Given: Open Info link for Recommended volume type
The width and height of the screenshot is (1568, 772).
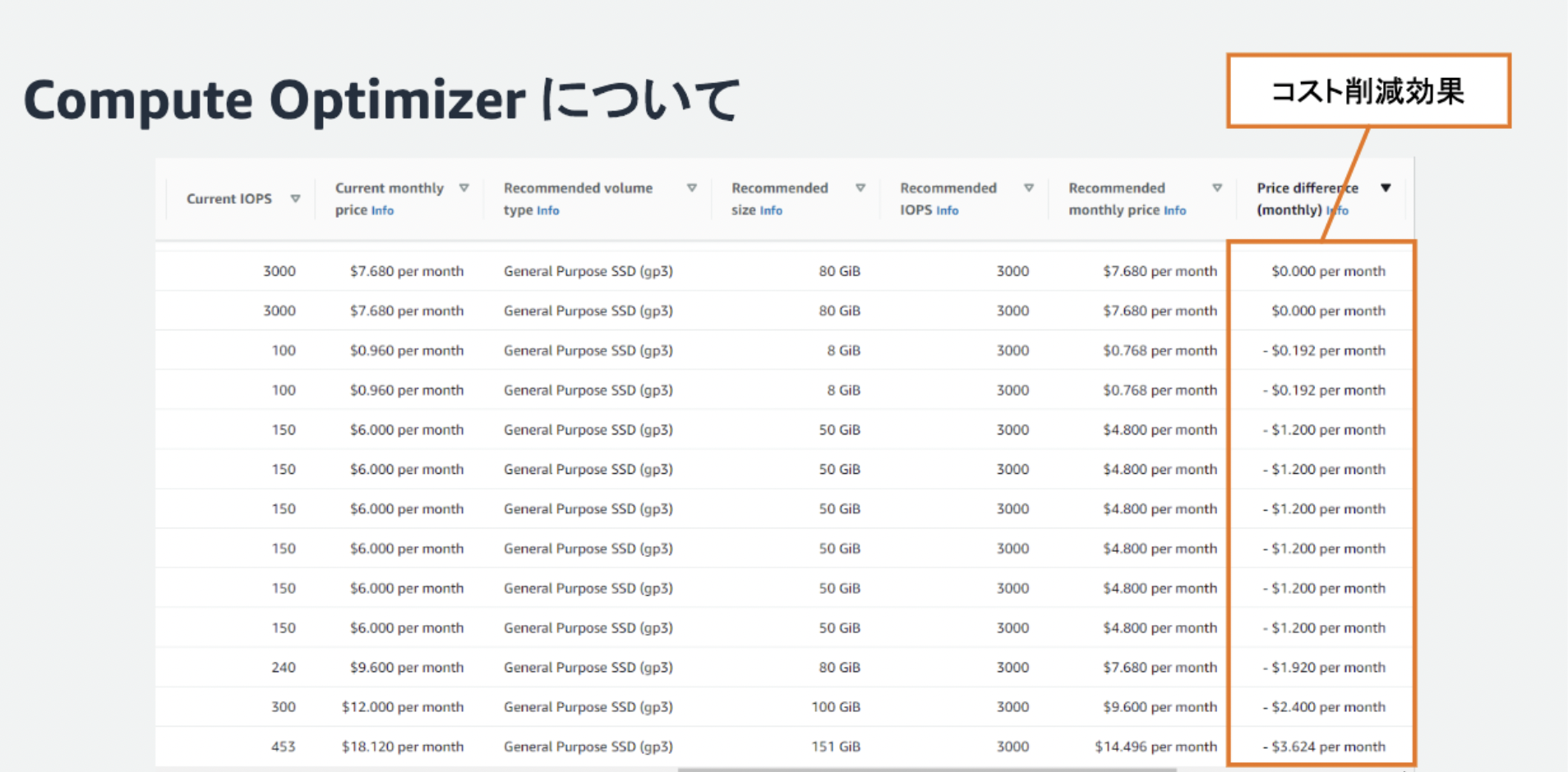Looking at the screenshot, I should pyautogui.click(x=548, y=210).
